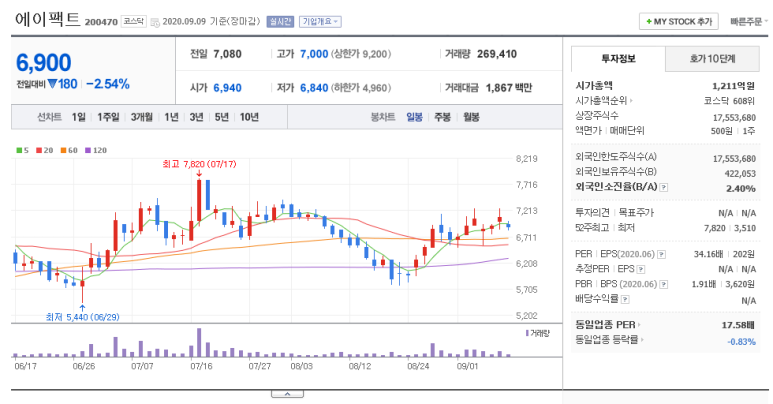Image resolution: width=773 pixels, height=404 pixels.
Task: Click the 투자의견 label
Action: [x=593, y=213]
